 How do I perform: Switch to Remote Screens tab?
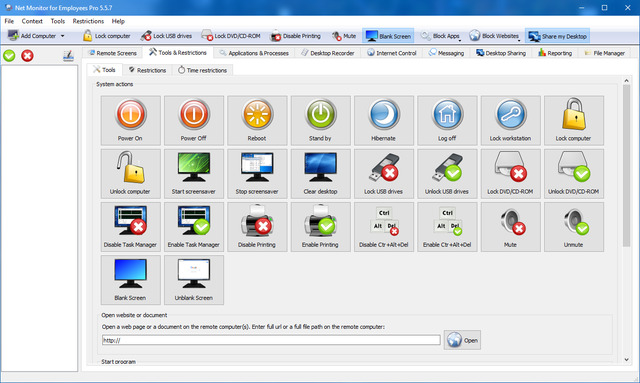(112, 53)
